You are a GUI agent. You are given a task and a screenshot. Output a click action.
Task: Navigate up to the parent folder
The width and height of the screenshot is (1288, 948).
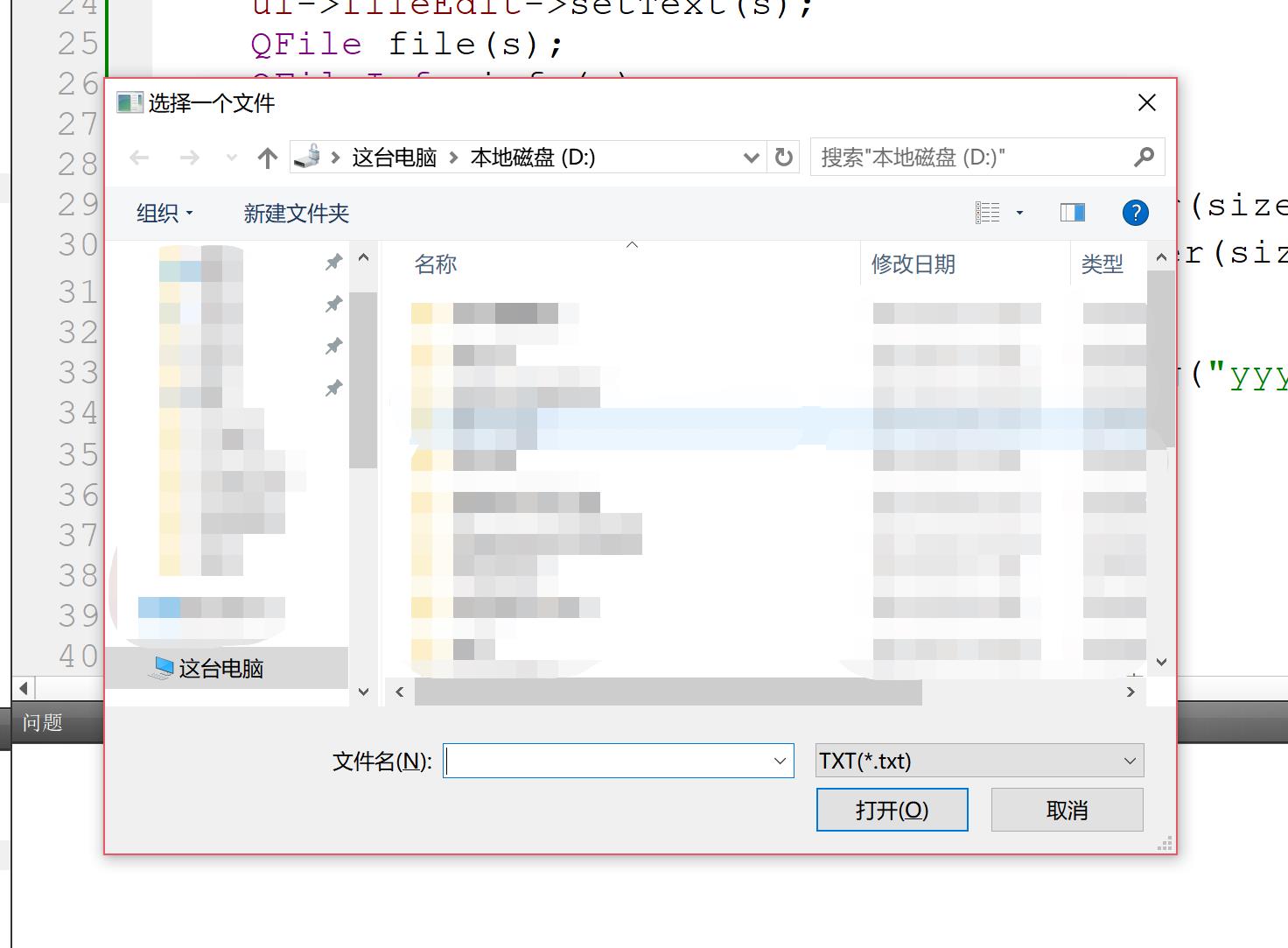(x=266, y=158)
